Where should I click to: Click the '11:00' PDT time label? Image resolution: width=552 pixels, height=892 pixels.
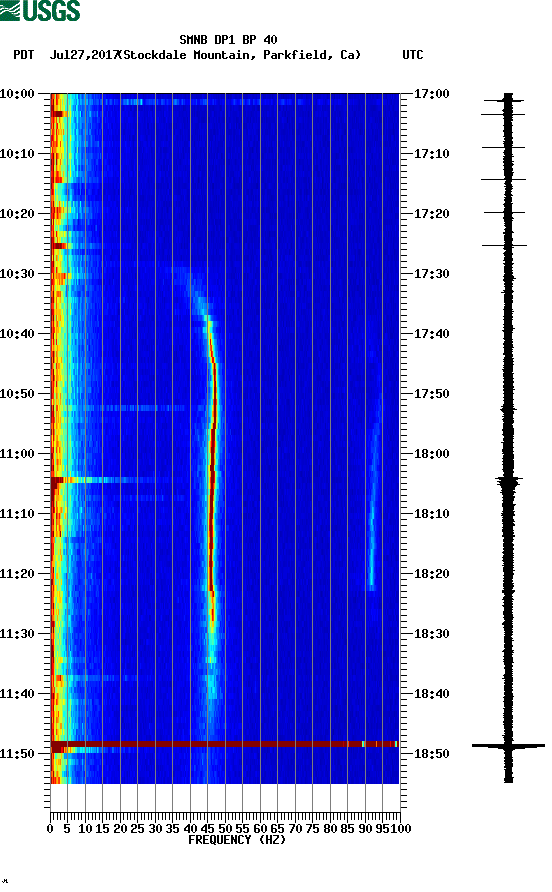tap(17, 454)
